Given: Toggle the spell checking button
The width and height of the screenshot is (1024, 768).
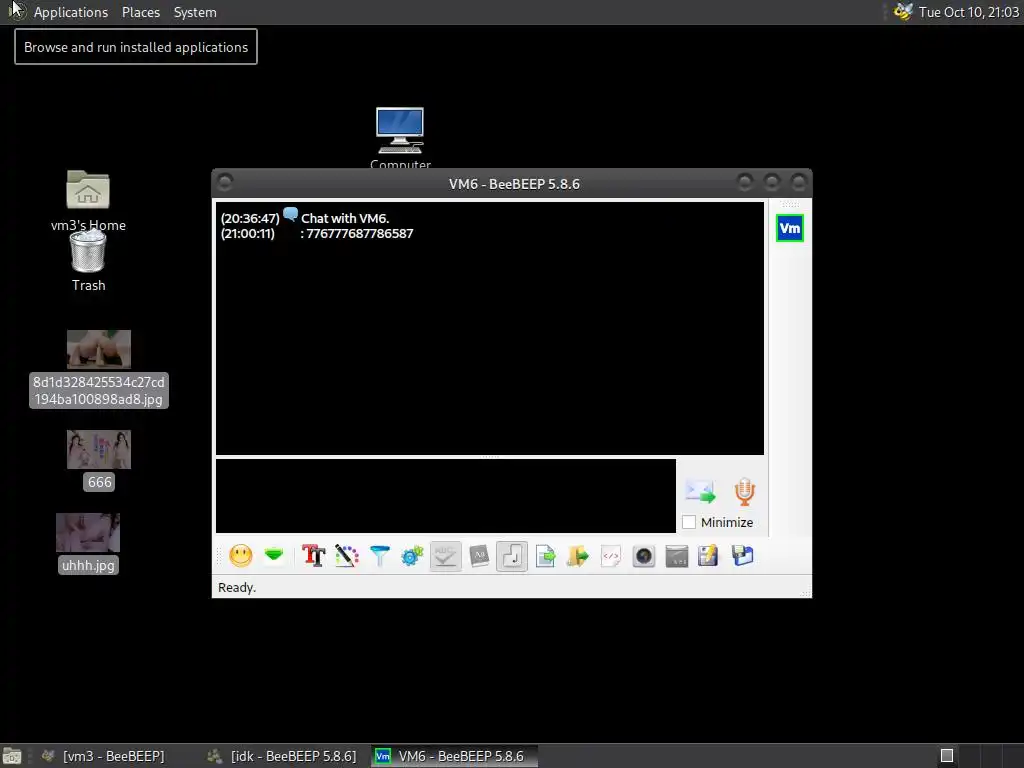Looking at the screenshot, I should 445,556.
